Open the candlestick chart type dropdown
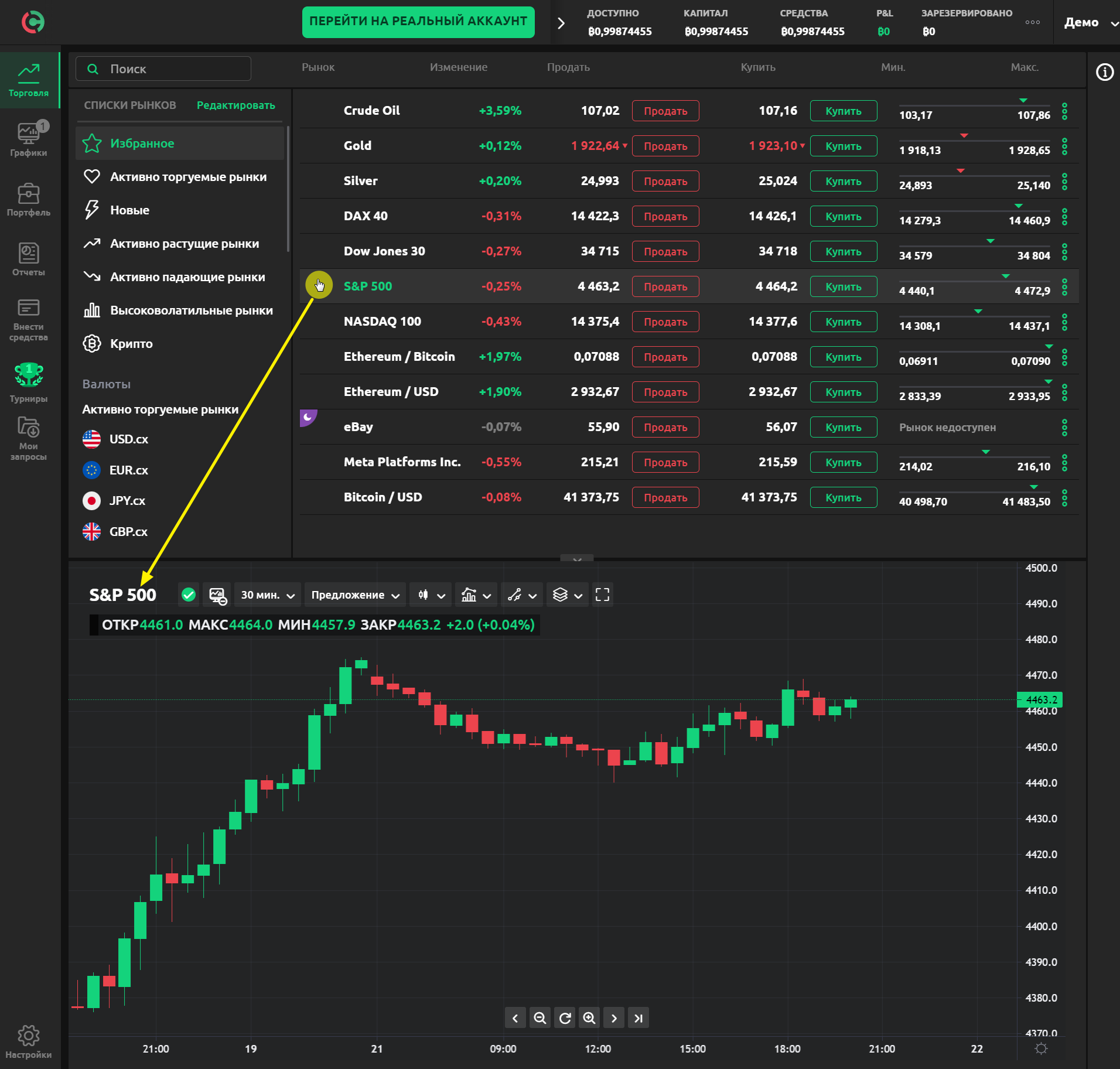1120x1069 pixels. (431, 595)
